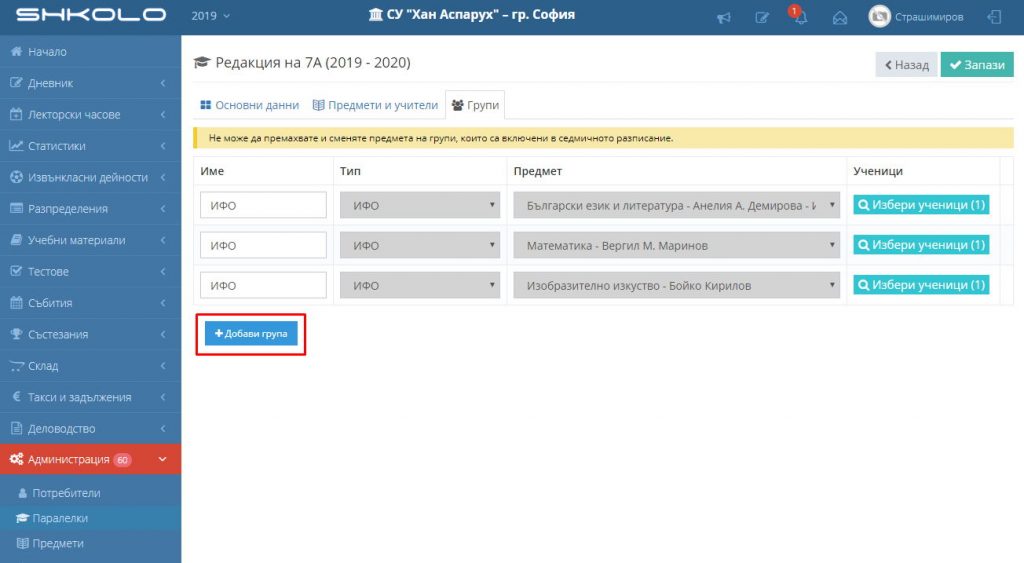Click the megaphone announcements icon
Viewport: 1024px width, 563px height.
pos(724,18)
